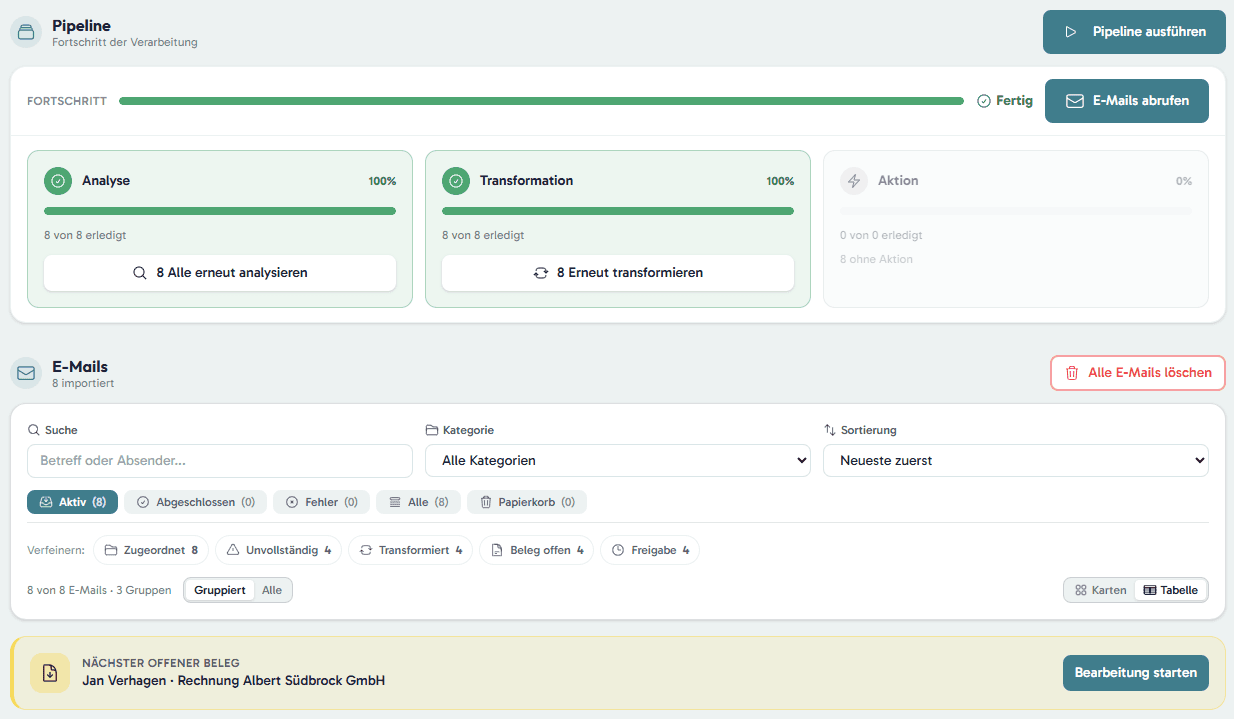
Task: Click the lightning bolt icon of Aktion
Action: tap(854, 181)
